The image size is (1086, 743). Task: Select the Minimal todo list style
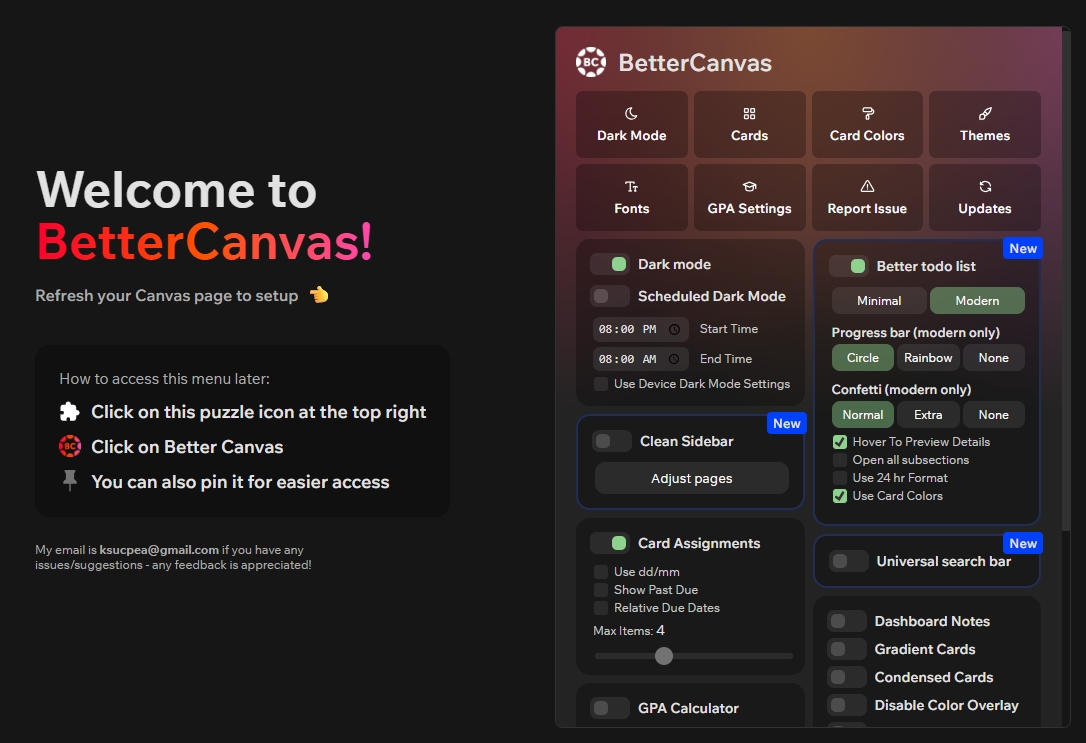point(879,301)
